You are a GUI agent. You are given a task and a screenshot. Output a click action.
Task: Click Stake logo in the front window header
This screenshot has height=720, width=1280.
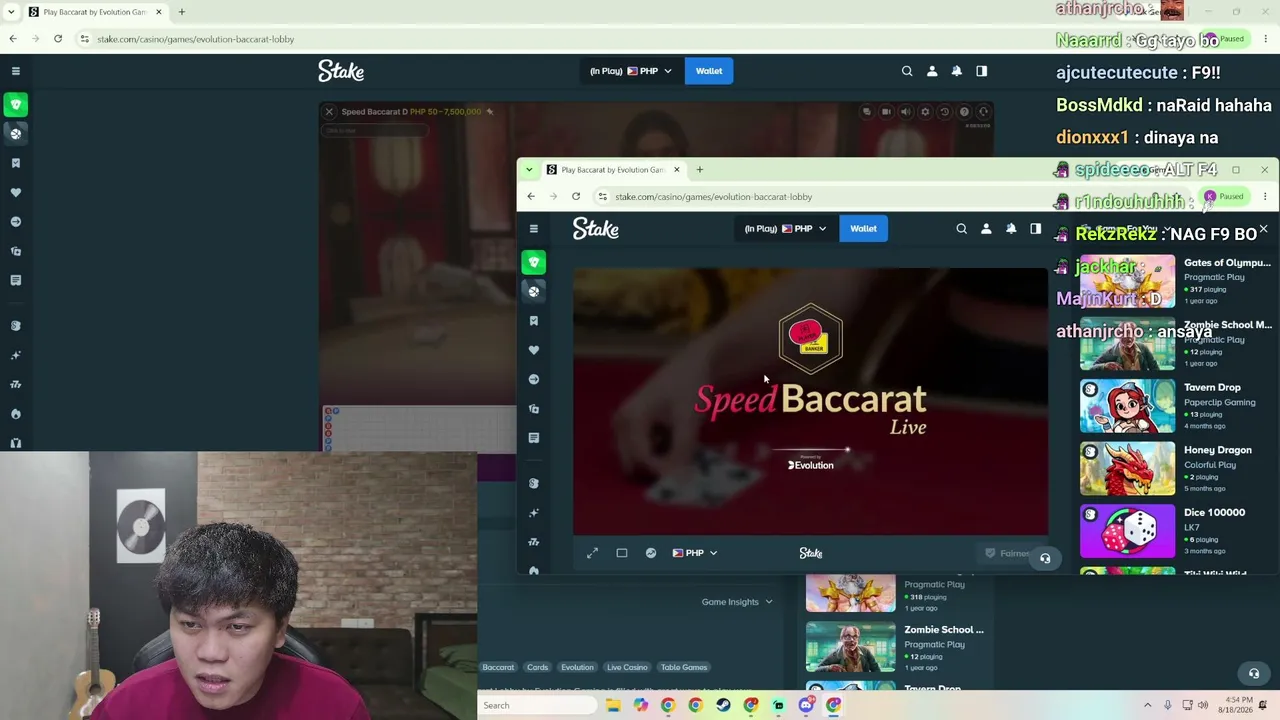[x=596, y=229]
